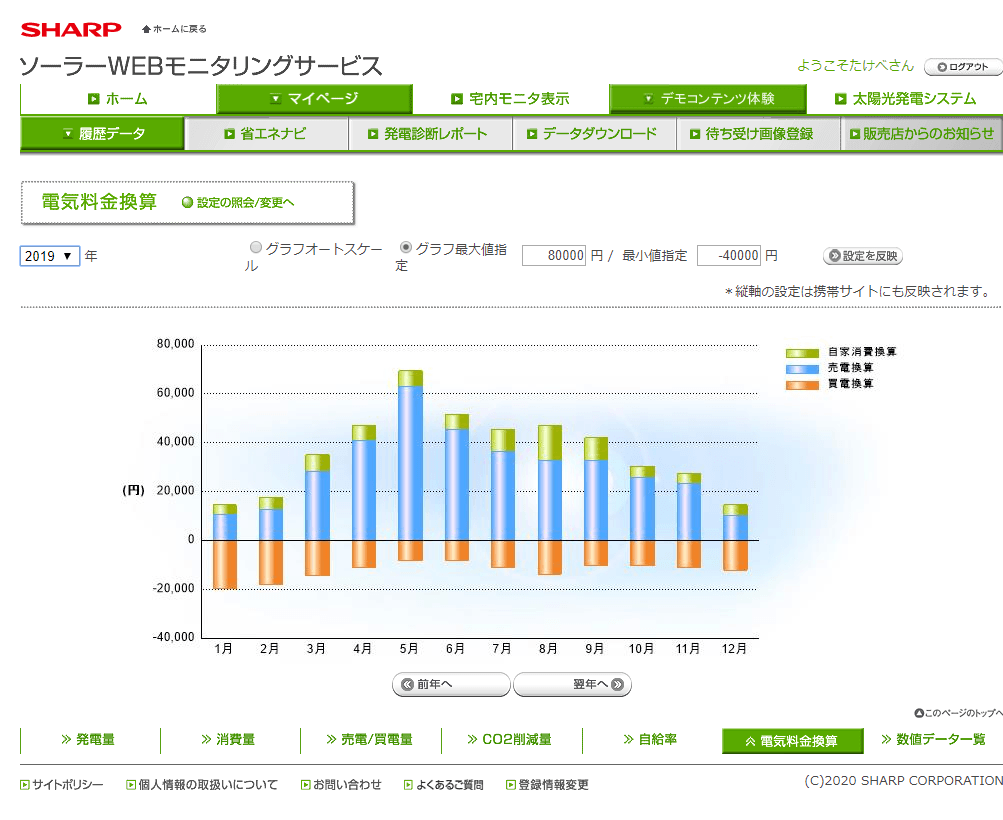Open the マイページ main tab
1003x820 pixels.
315,99
